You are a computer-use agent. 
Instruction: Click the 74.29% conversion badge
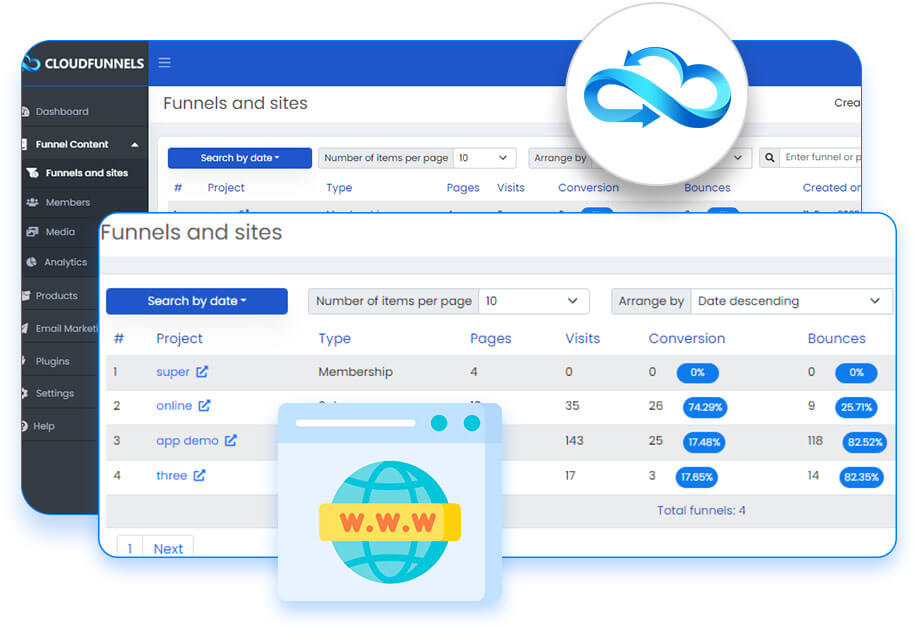[x=705, y=407]
